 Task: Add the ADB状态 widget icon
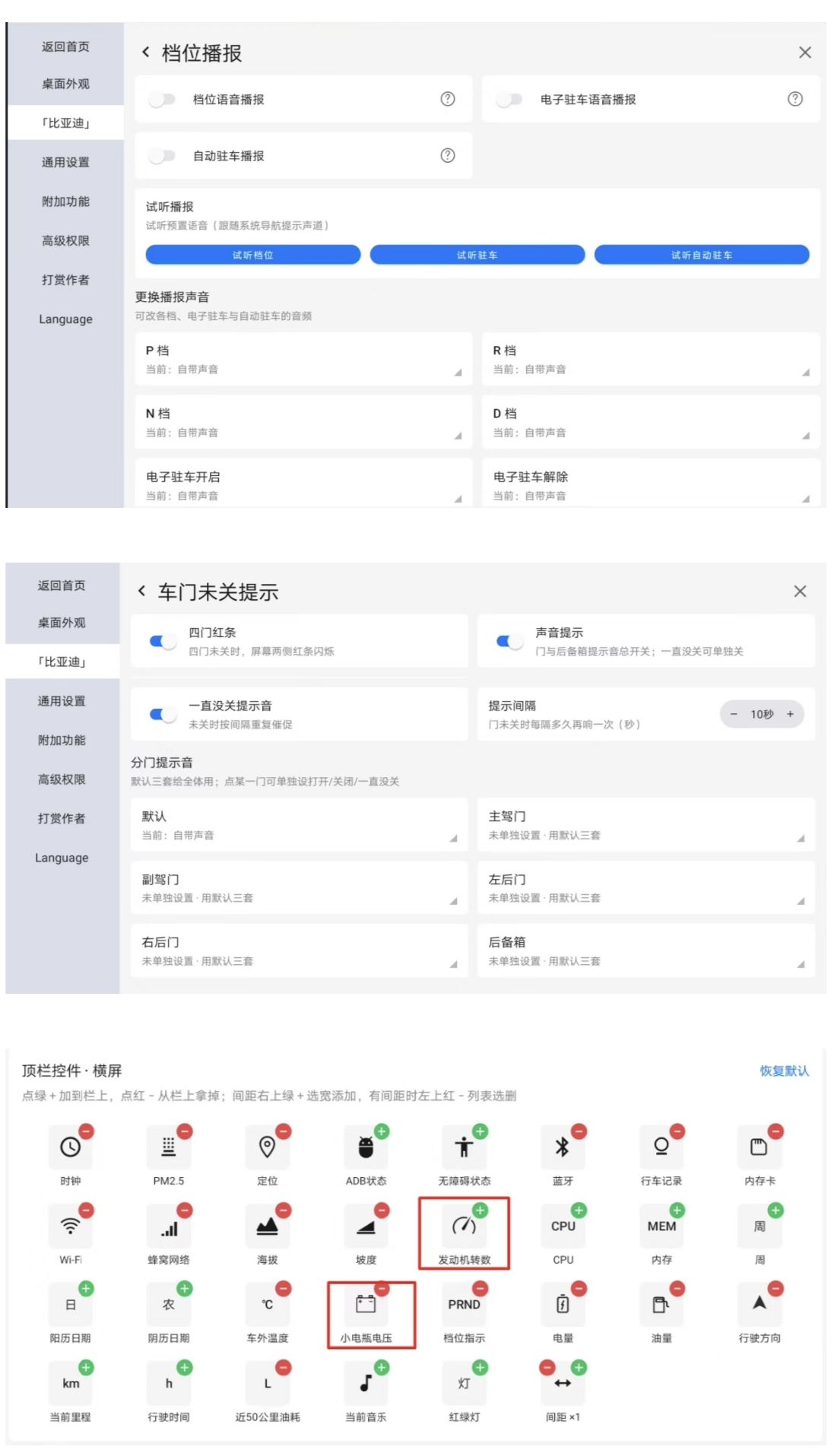366,1147
